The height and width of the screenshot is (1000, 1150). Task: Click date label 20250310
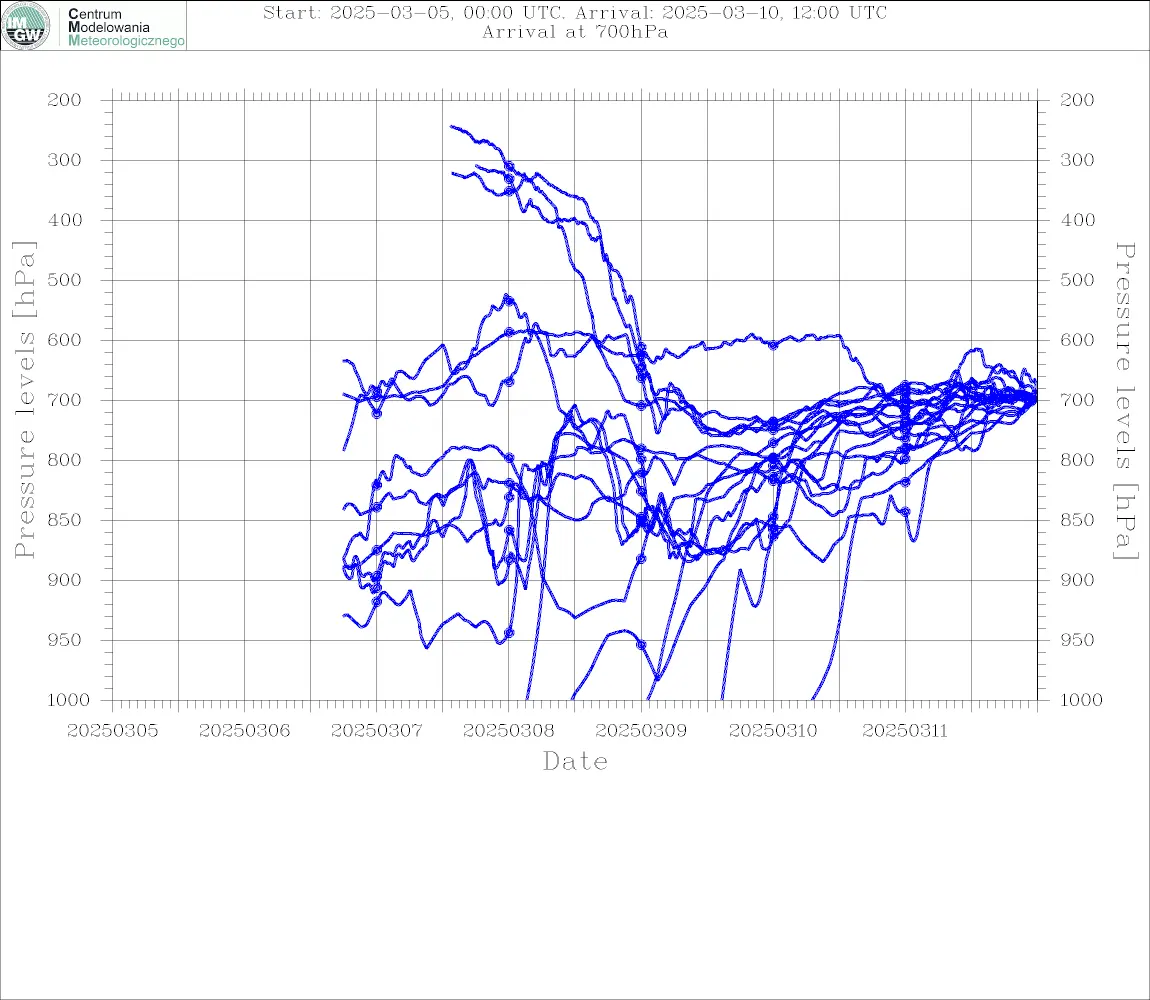[x=773, y=731]
